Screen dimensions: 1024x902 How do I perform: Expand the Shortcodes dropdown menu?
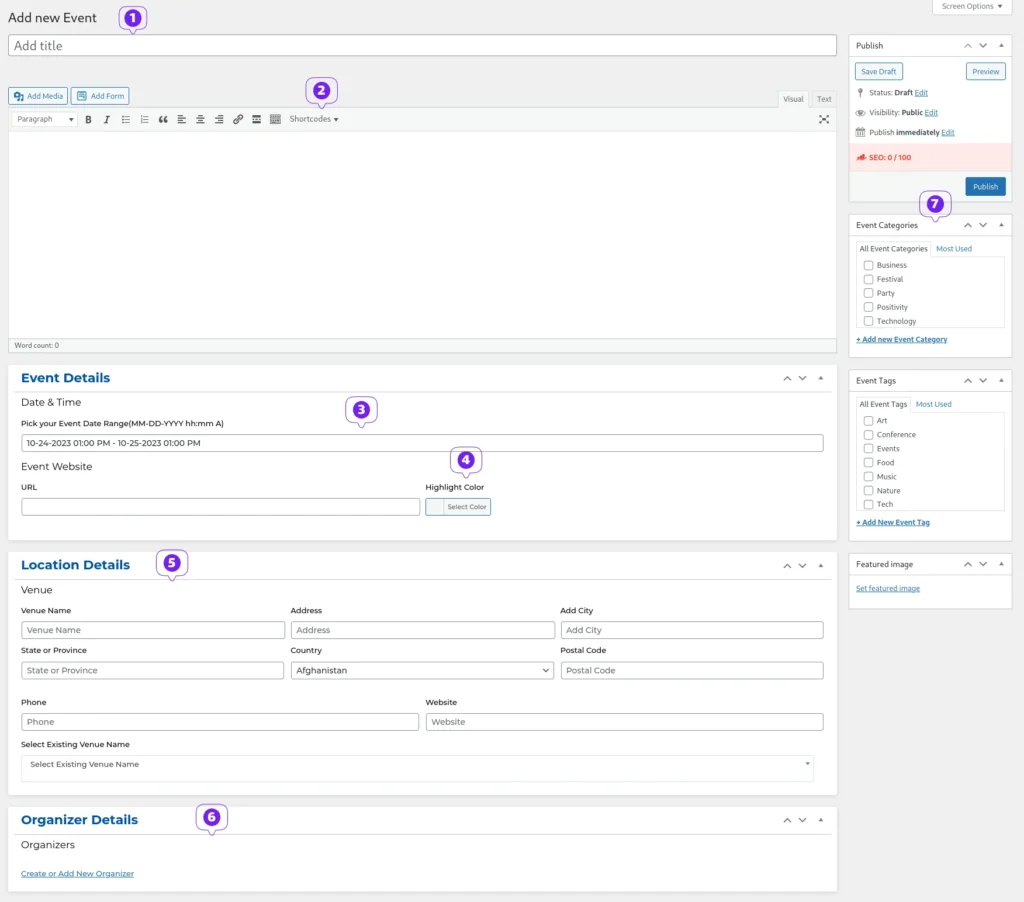[314, 119]
